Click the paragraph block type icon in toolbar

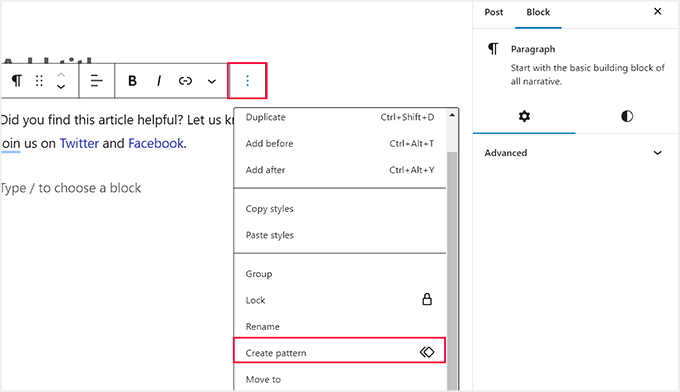tap(16, 81)
